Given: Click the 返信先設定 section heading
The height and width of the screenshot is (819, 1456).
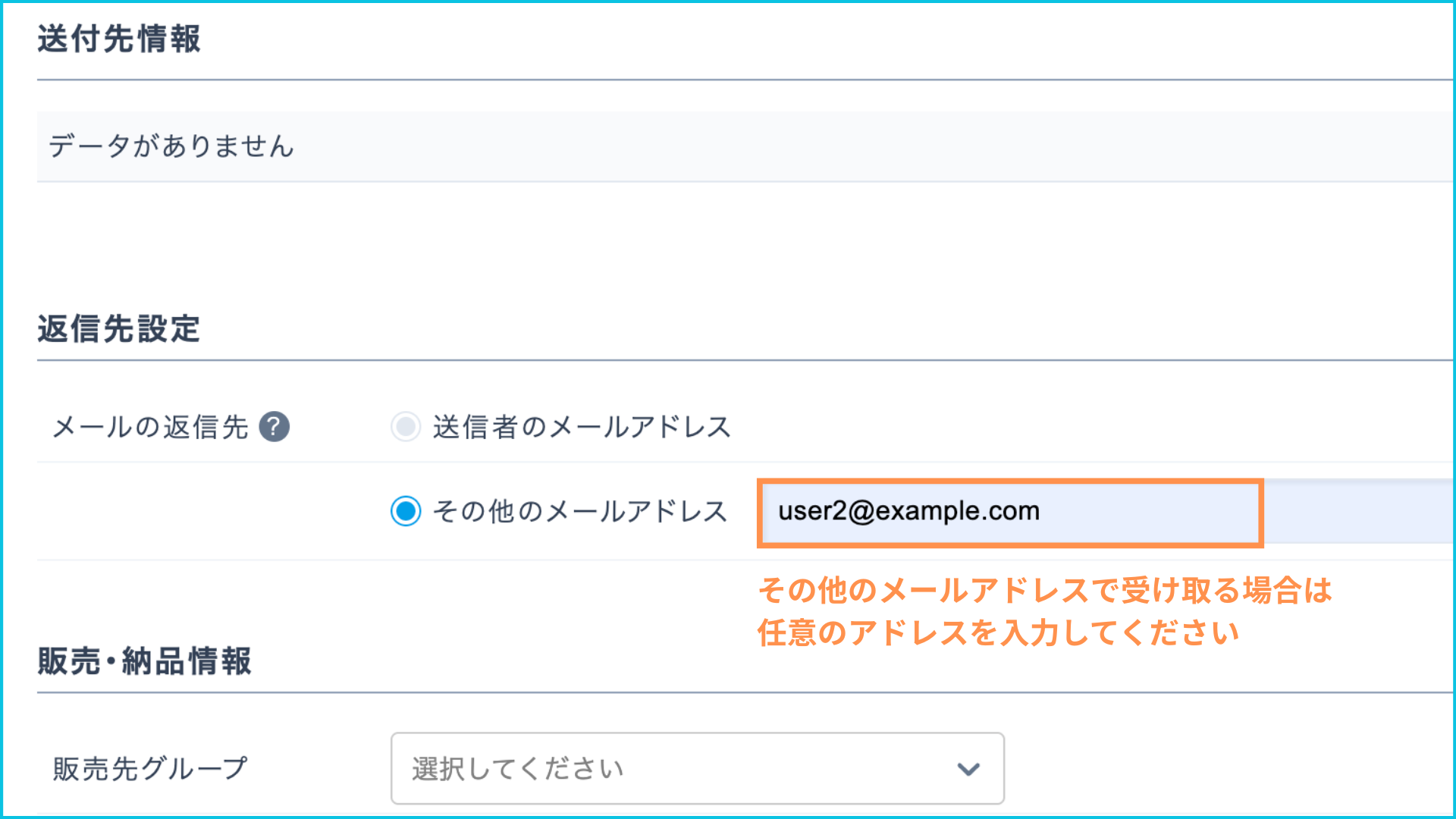Looking at the screenshot, I should [x=119, y=329].
